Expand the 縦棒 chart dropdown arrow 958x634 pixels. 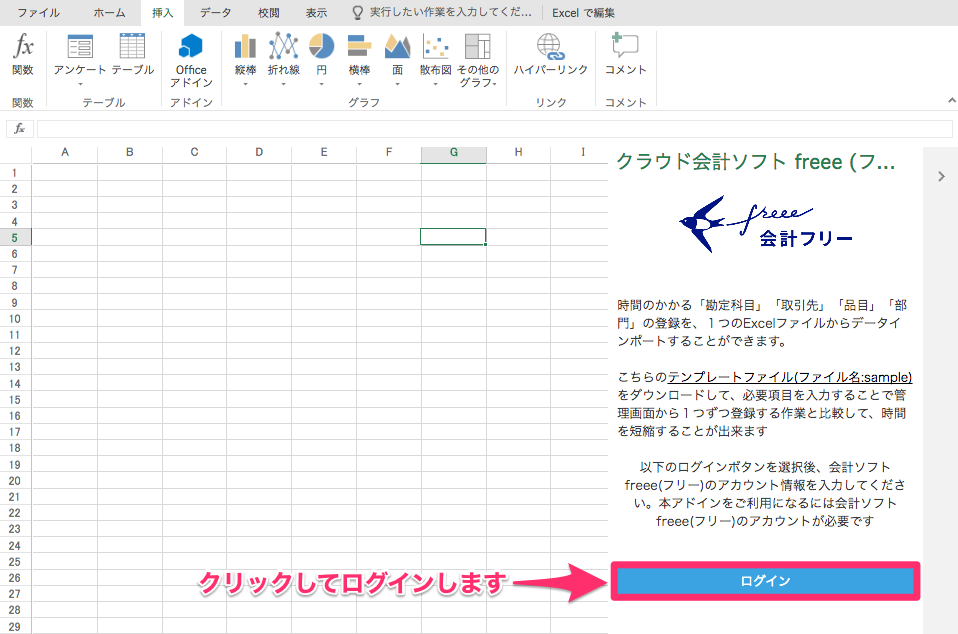(245, 84)
